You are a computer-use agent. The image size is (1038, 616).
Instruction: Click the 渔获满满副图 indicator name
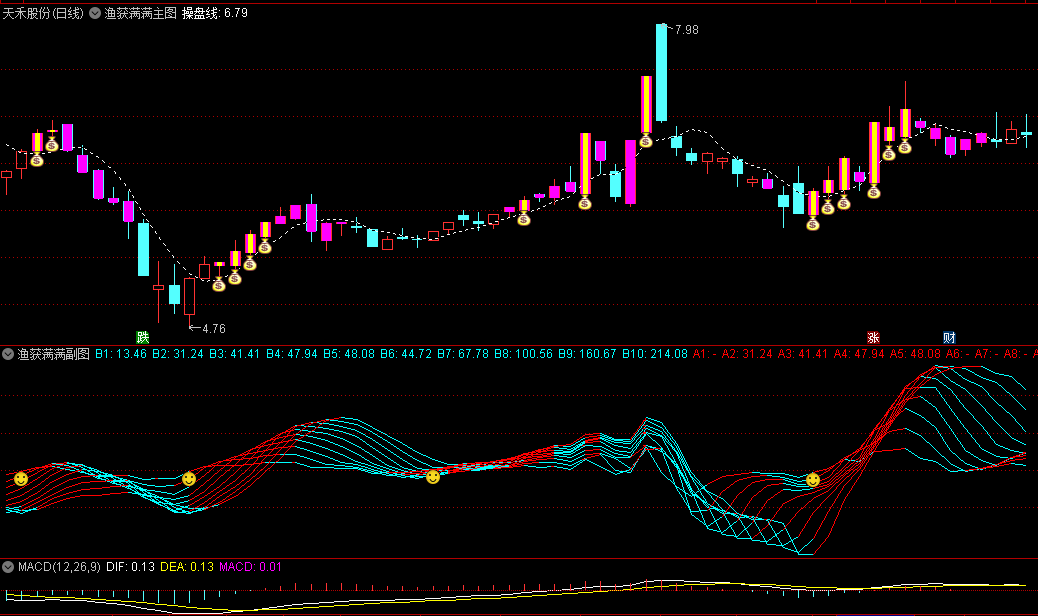[54, 354]
